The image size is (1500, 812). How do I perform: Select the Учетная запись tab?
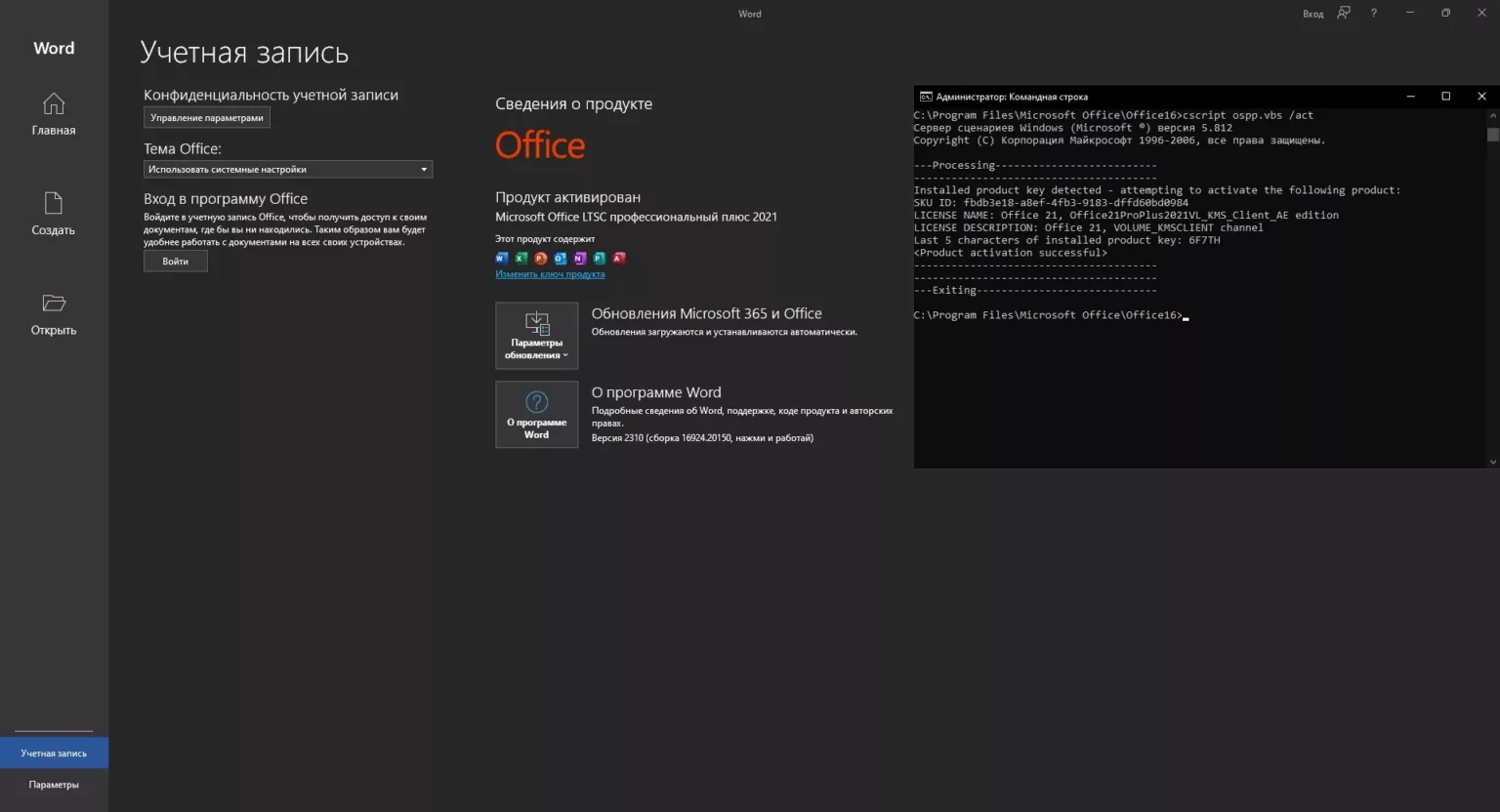tap(54, 753)
